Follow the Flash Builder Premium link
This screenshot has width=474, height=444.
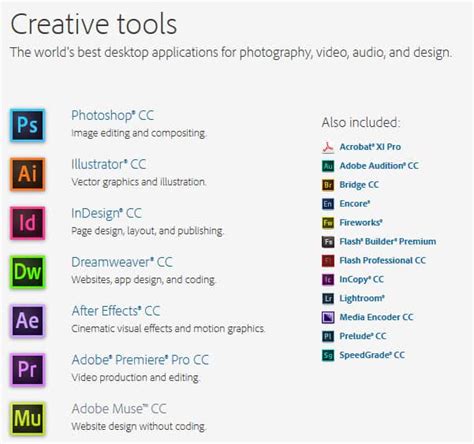(x=388, y=242)
